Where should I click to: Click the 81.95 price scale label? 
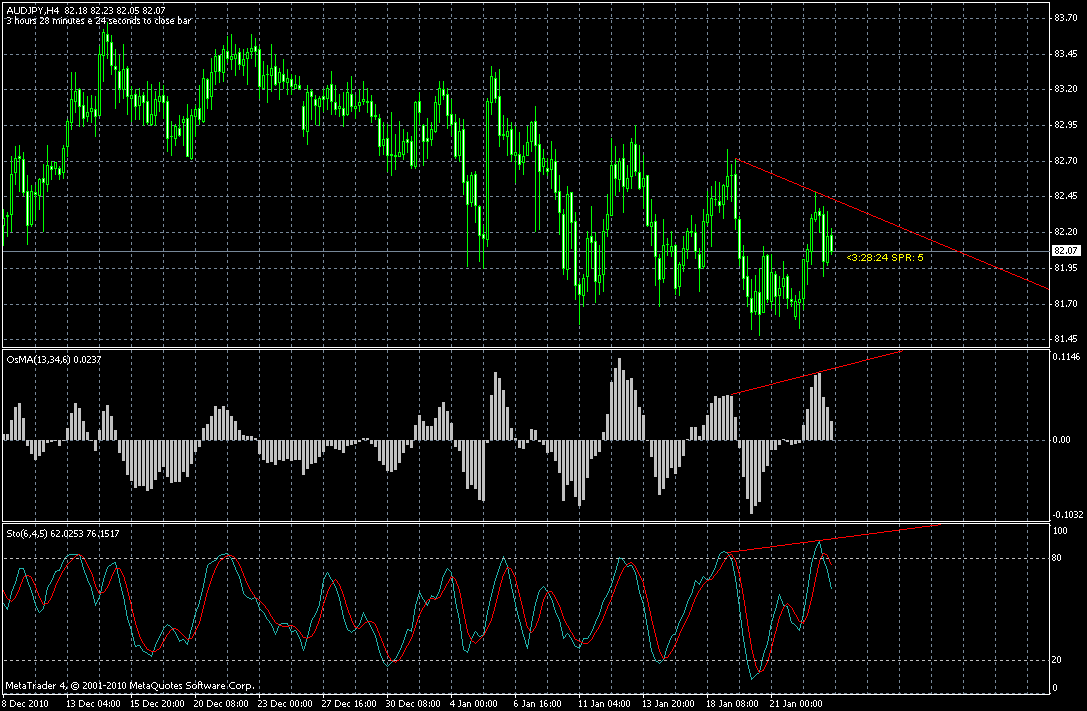(1066, 268)
